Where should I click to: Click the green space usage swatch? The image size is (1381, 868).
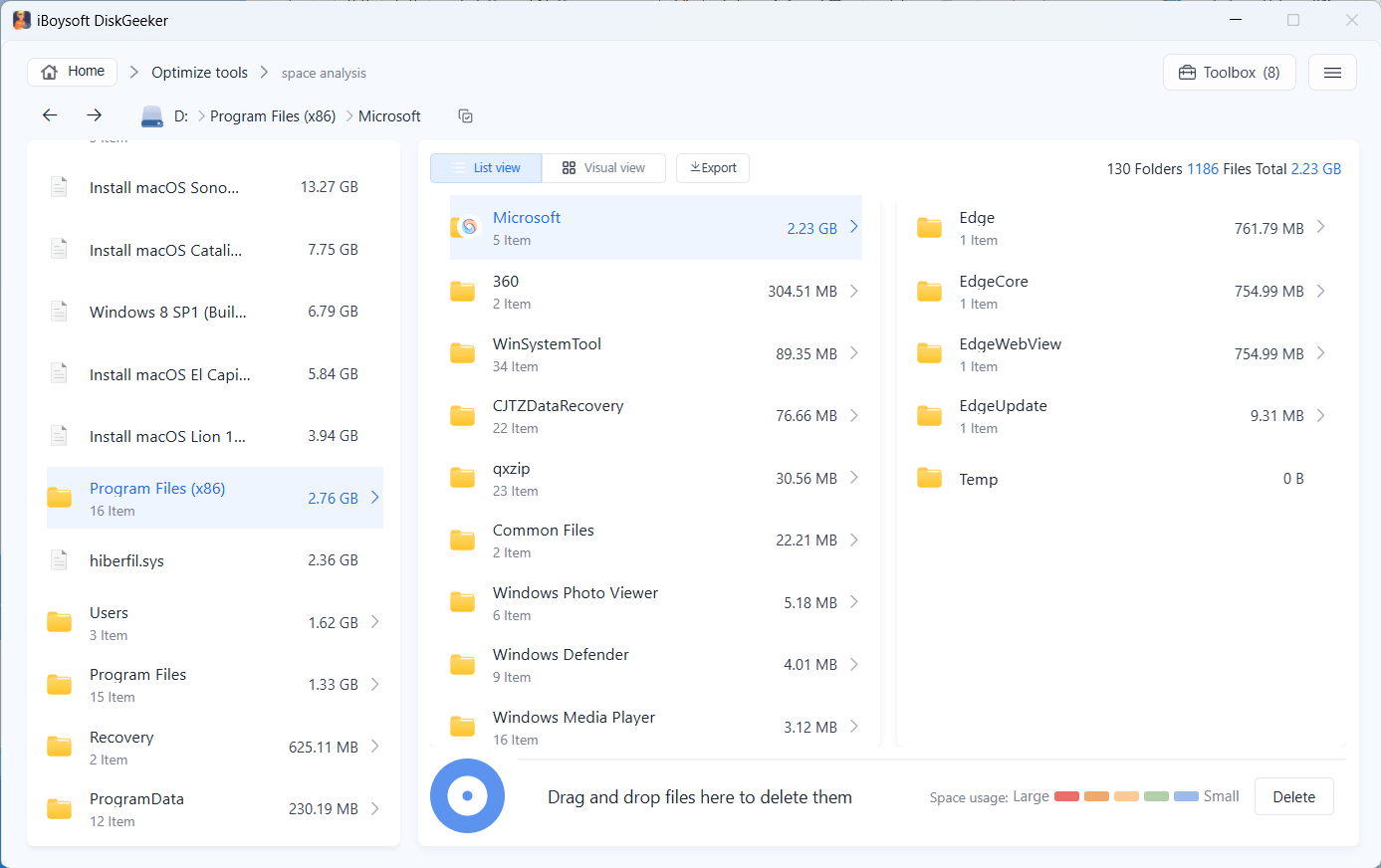click(1156, 796)
